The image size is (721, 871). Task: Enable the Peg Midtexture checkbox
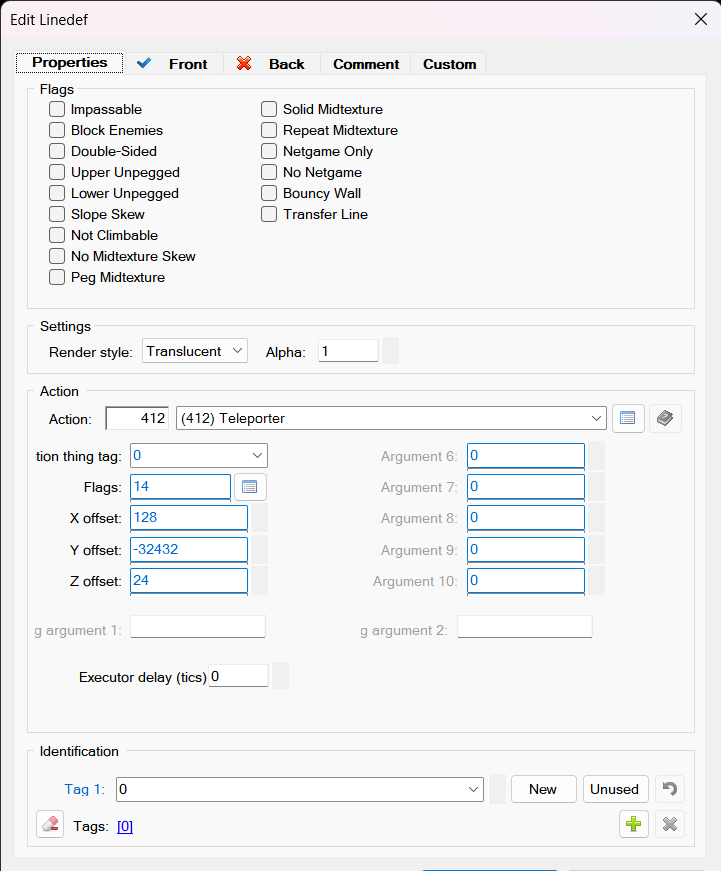point(57,277)
